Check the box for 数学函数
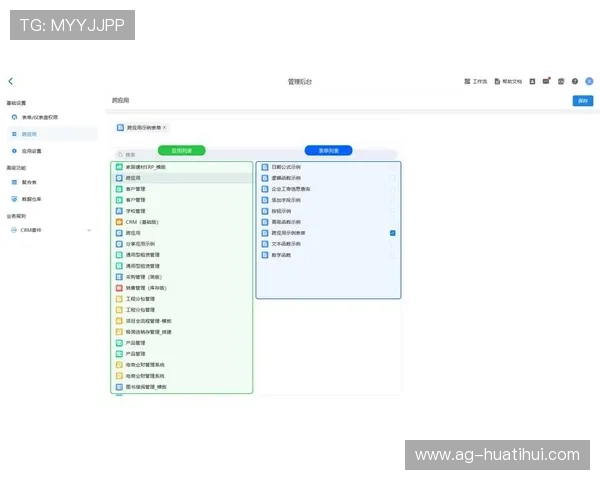This screenshot has height=480, width=600. click(x=393, y=255)
